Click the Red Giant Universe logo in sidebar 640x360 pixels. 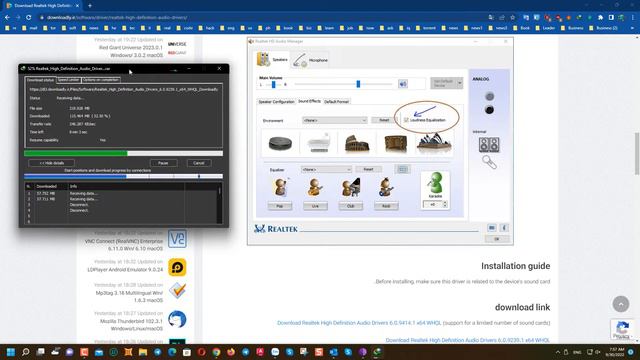177,48
